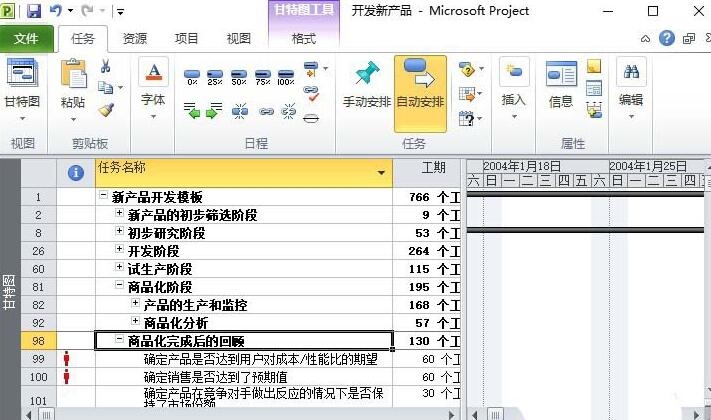Click the Mark on Track icon
Viewport: 711px width, 420px height.
311,70
